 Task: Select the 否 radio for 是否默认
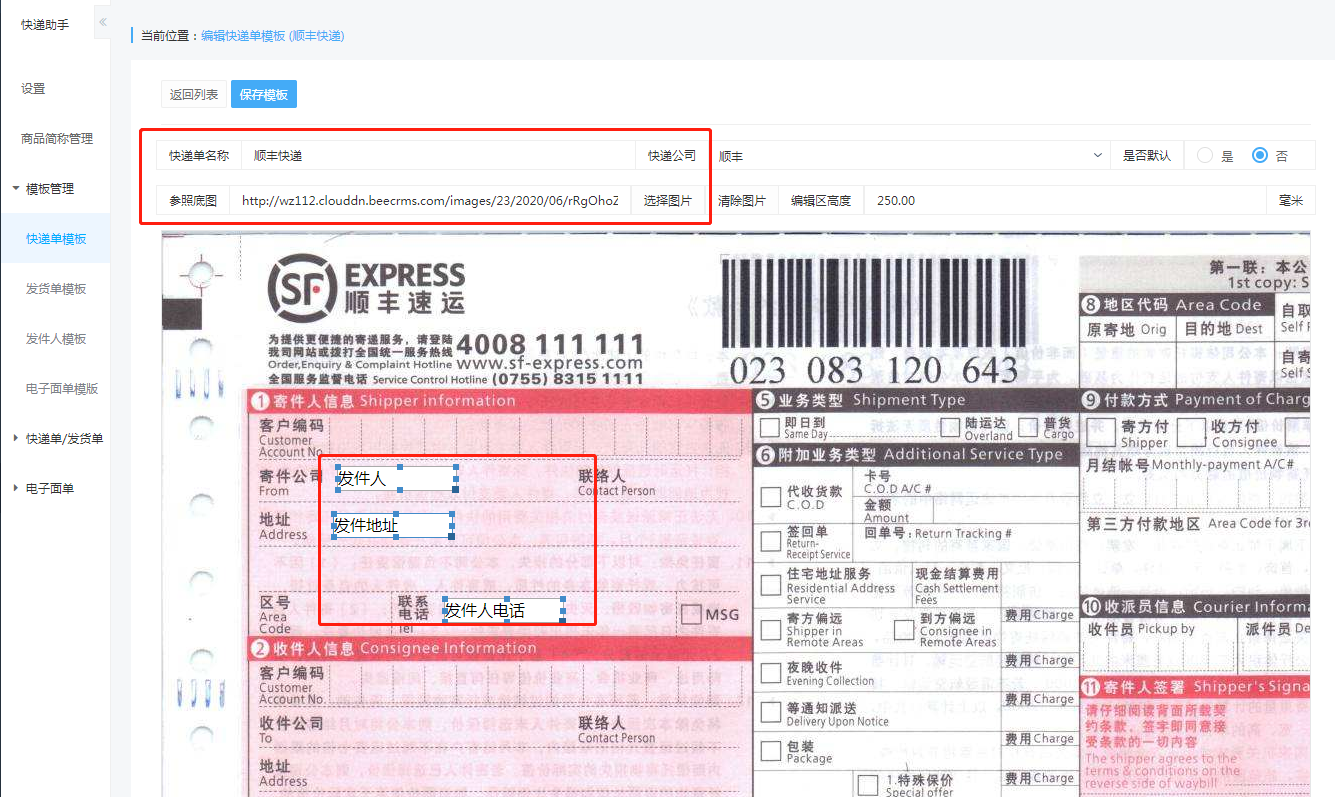pyautogui.click(x=1260, y=156)
